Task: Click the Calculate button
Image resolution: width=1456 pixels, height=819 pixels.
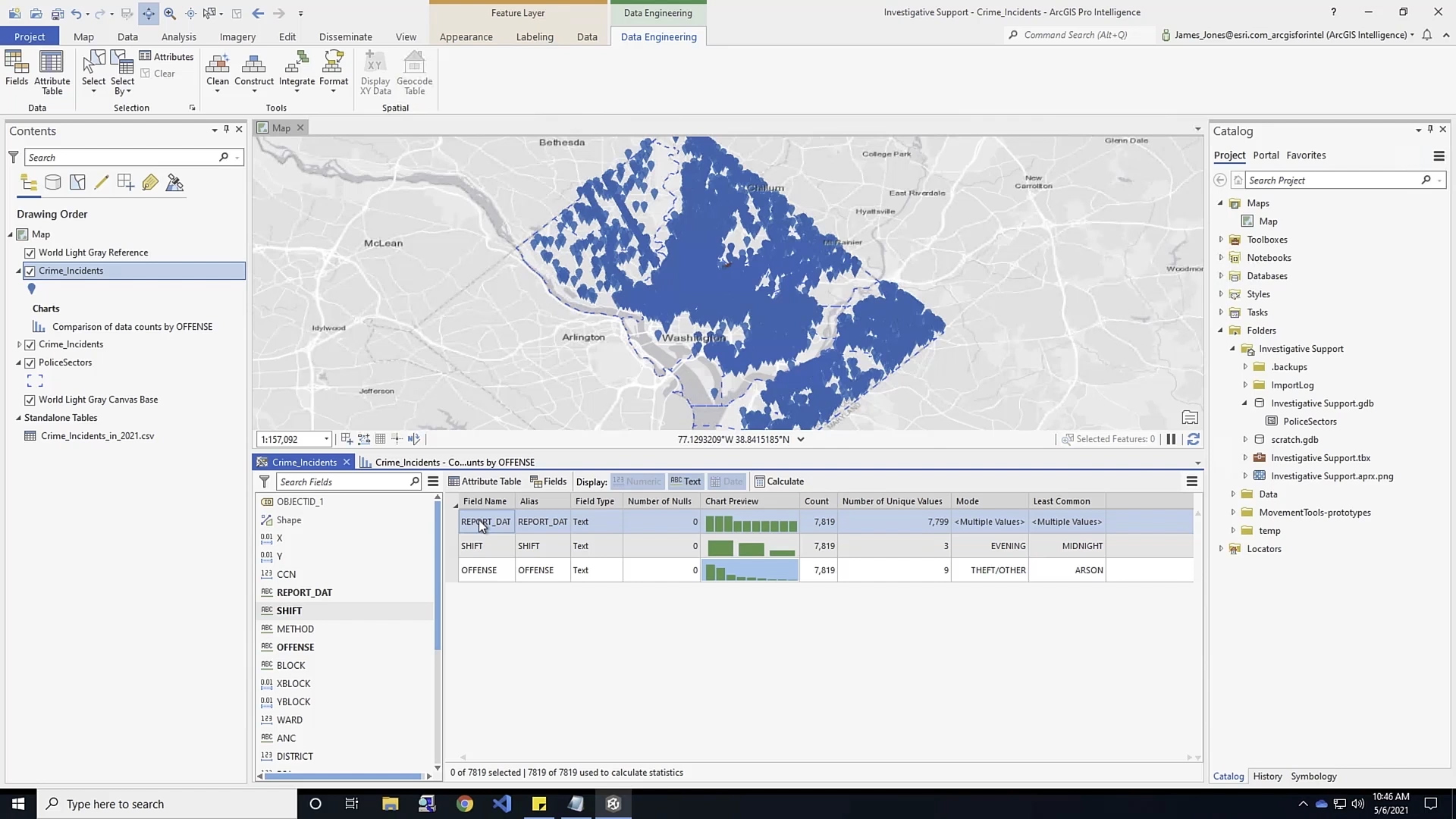Action: click(779, 482)
